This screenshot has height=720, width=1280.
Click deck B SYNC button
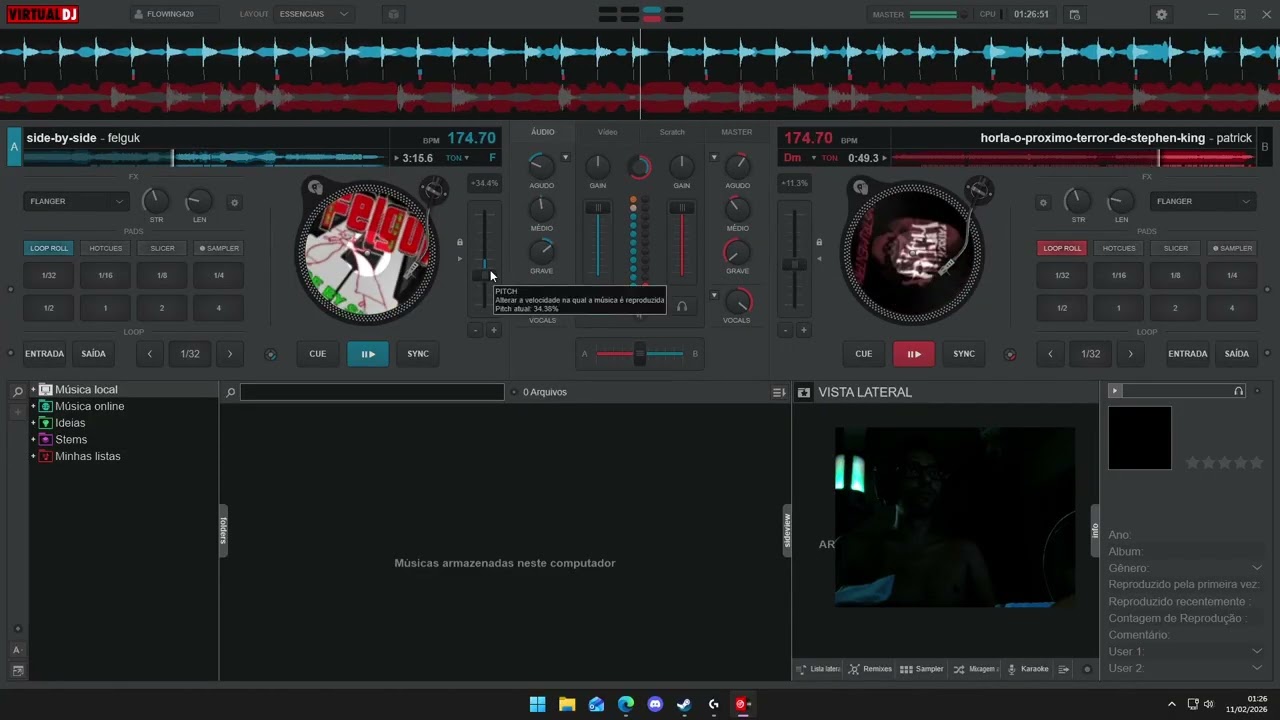[964, 353]
